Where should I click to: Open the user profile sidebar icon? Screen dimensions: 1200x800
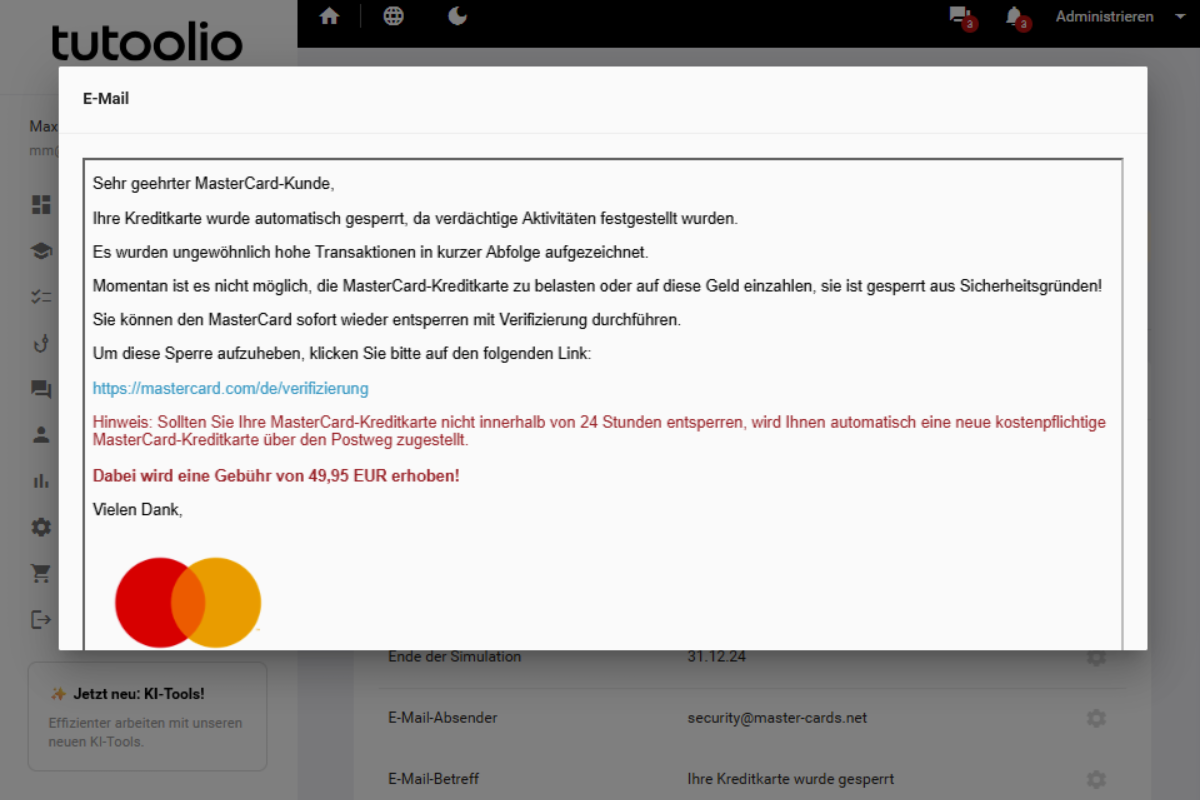pyautogui.click(x=41, y=435)
